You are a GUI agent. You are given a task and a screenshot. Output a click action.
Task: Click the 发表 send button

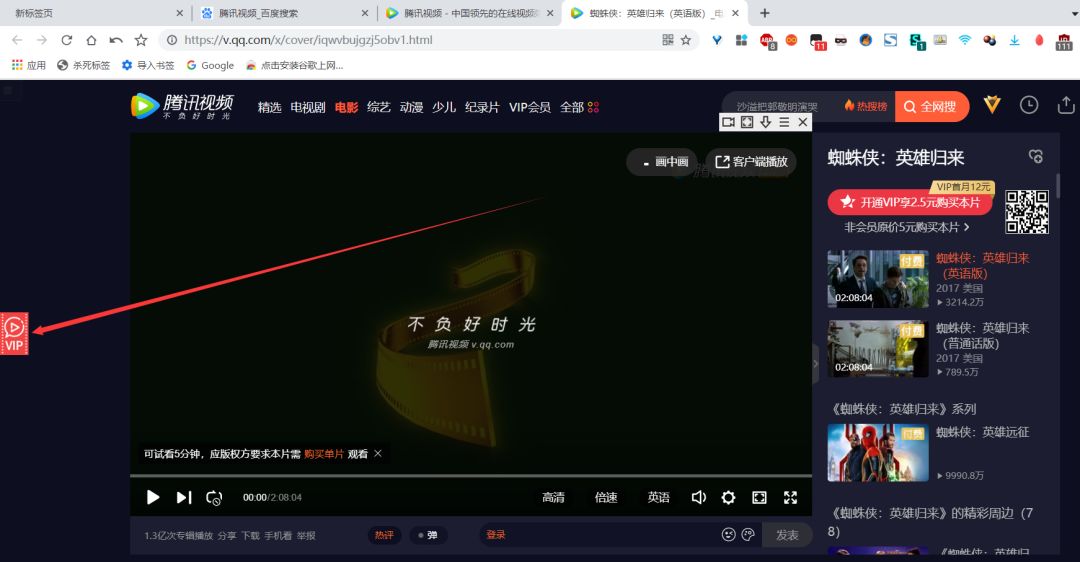(787, 535)
